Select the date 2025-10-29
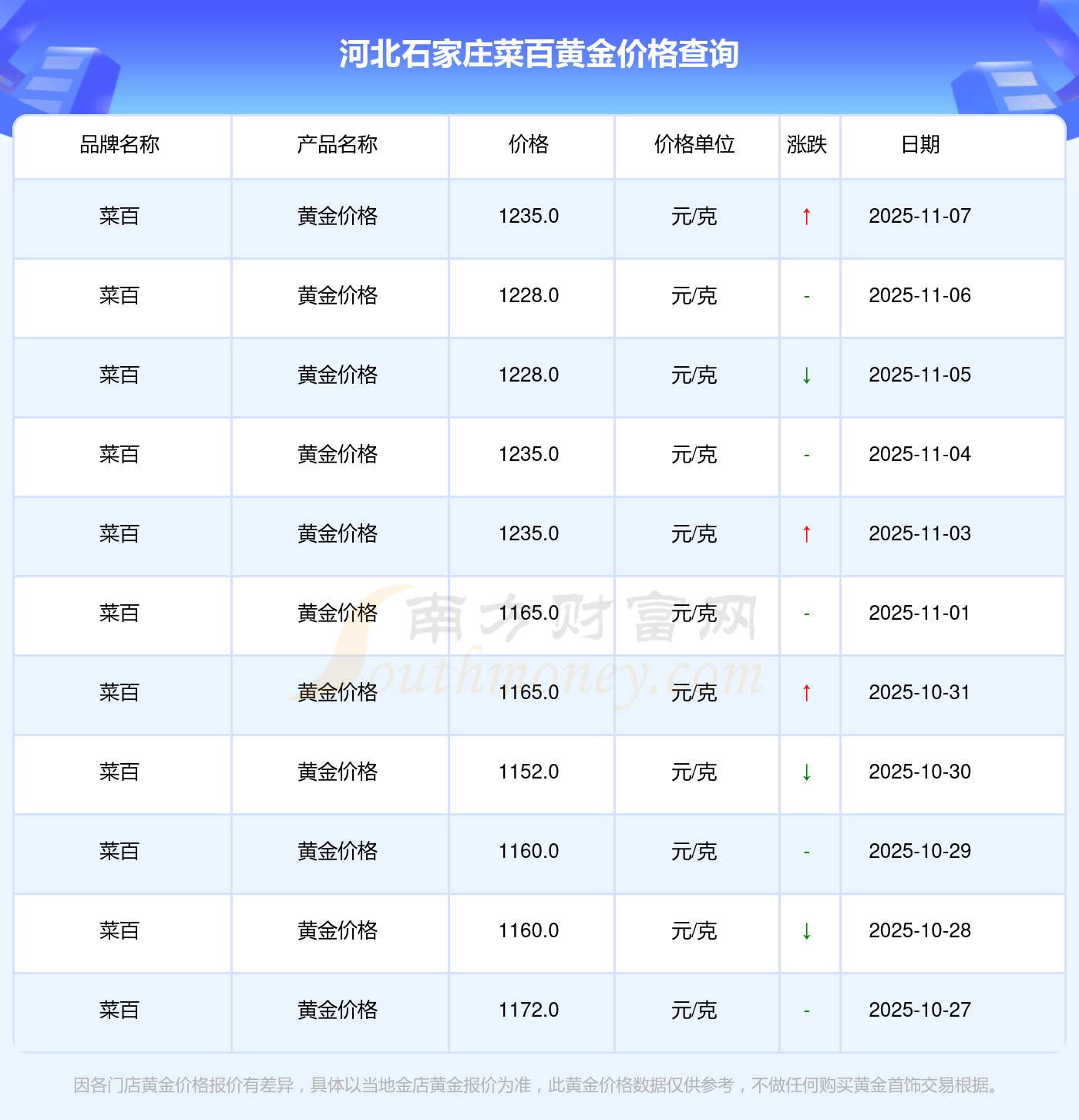Image resolution: width=1079 pixels, height=1120 pixels. click(x=920, y=852)
